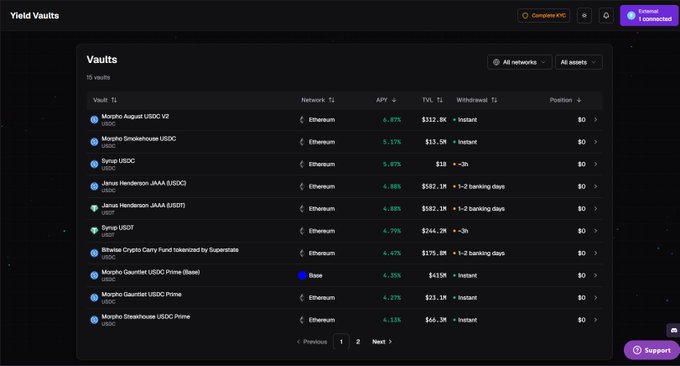The width and height of the screenshot is (680, 366).
Task: Open the notifications bell icon
Action: [x=606, y=16]
